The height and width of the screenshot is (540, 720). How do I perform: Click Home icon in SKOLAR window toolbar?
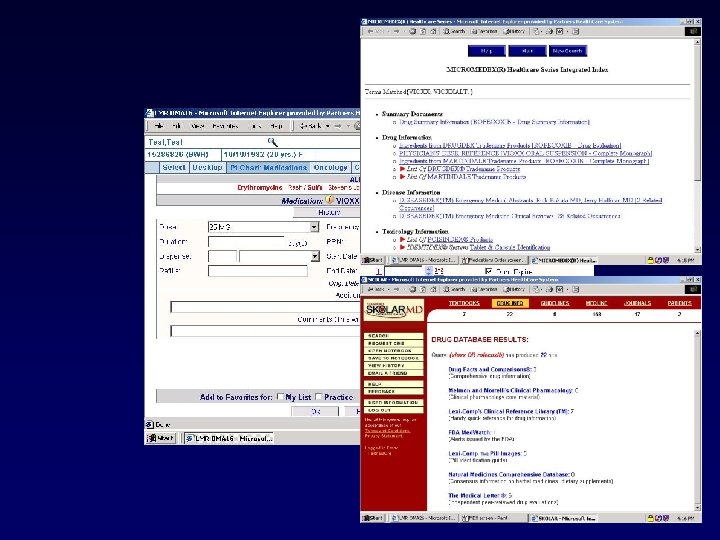point(433,289)
